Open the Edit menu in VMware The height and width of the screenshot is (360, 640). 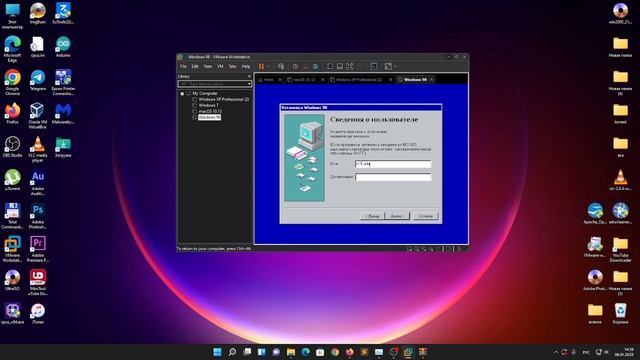coord(195,67)
